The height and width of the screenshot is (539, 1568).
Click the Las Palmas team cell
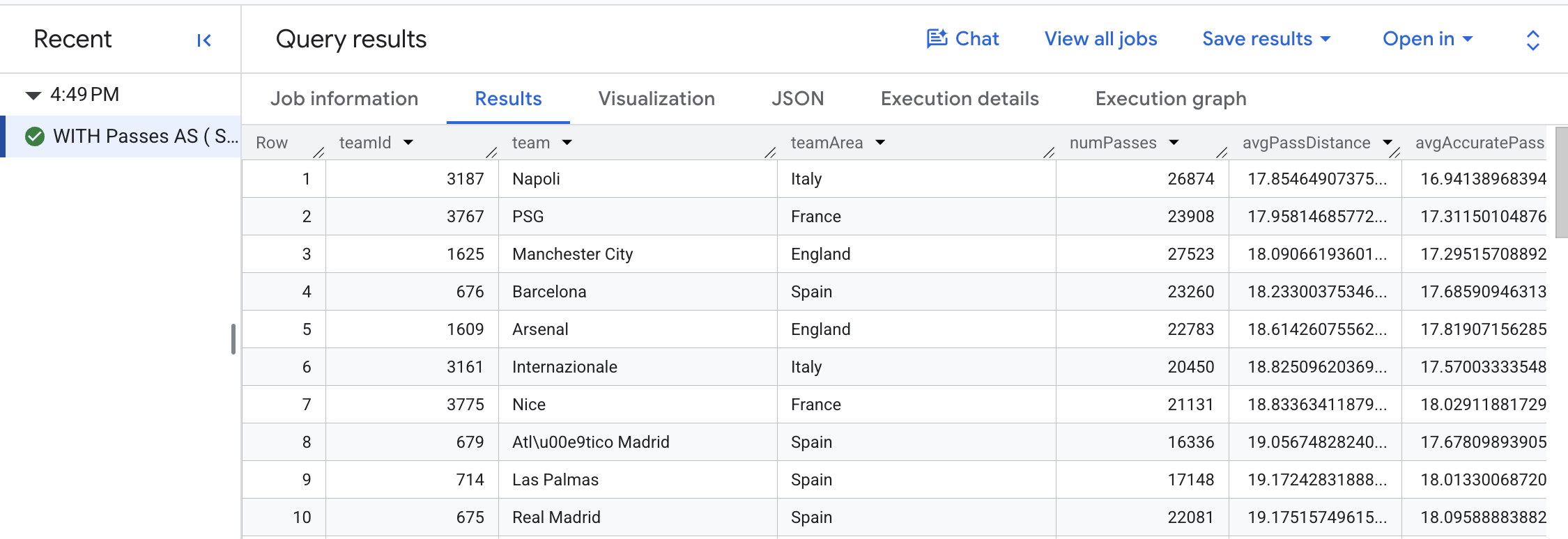coord(638,480)
